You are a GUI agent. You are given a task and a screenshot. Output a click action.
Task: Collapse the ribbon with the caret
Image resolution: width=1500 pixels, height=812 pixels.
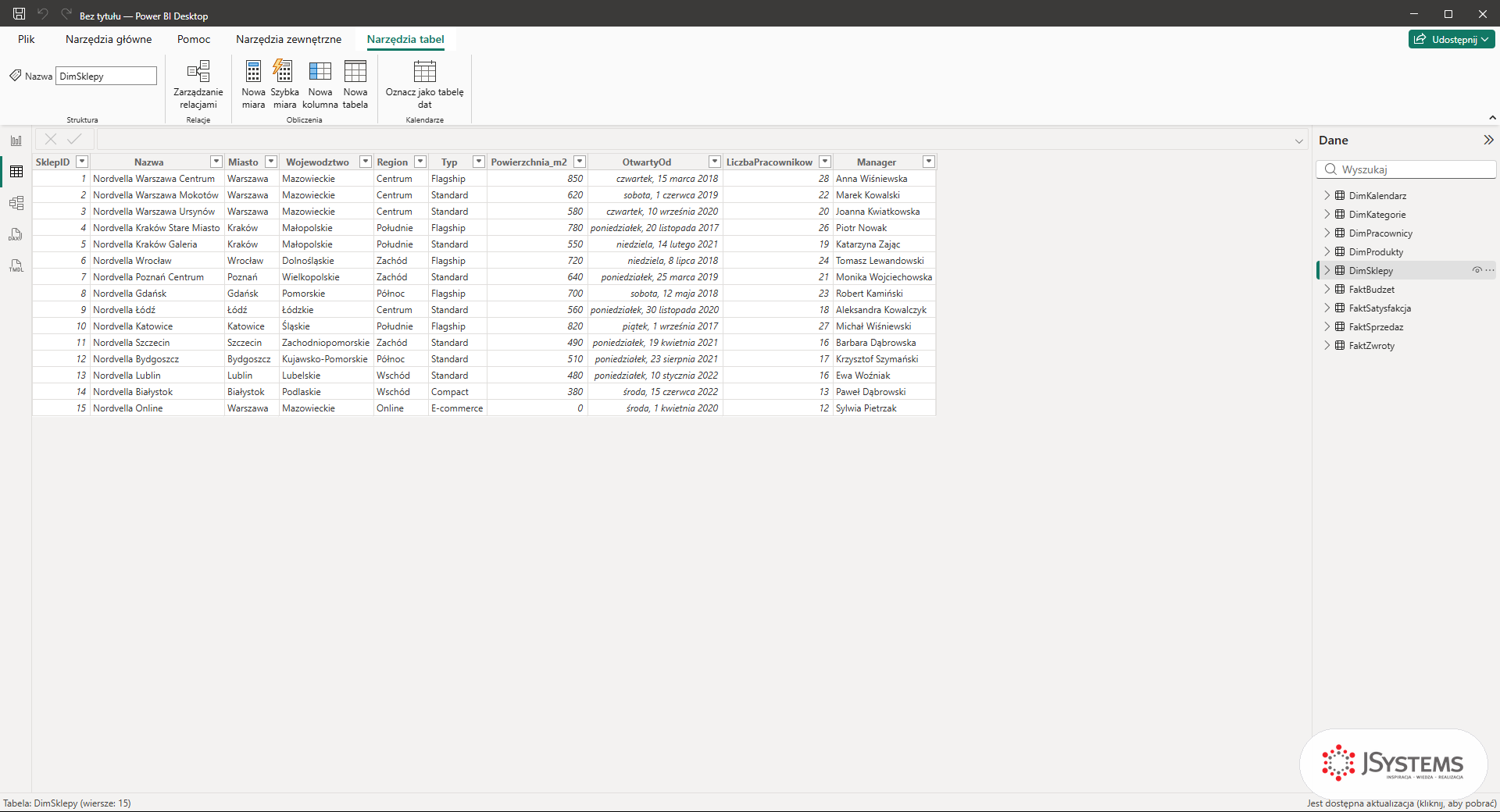pos(1492,118)
